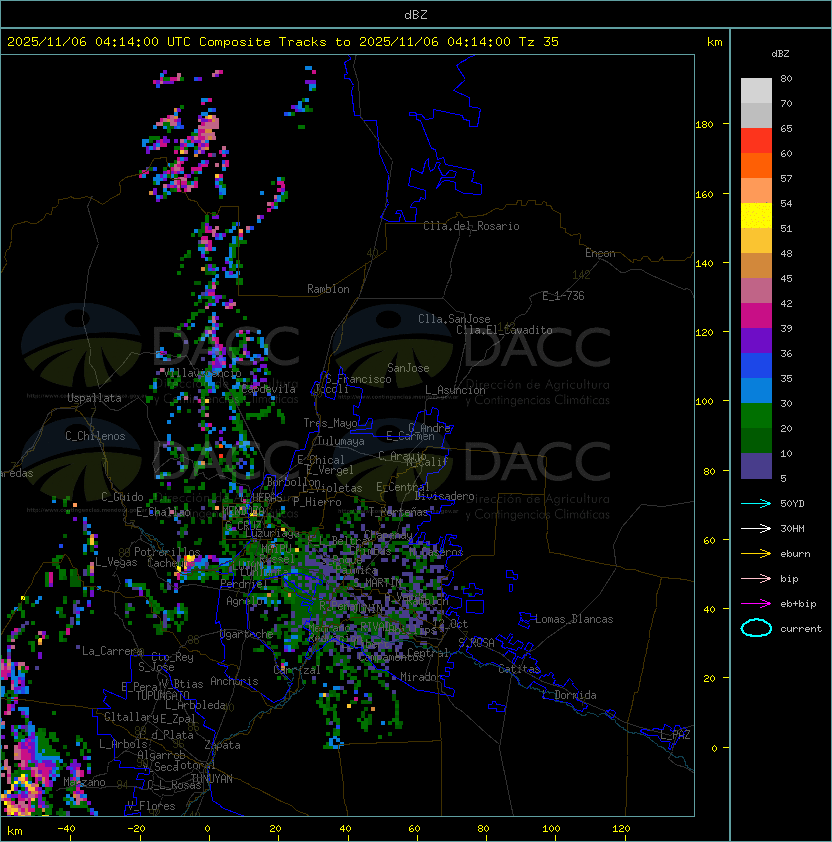
Task: Click the 'Clla.SanJose' map label
Action: 454,319
